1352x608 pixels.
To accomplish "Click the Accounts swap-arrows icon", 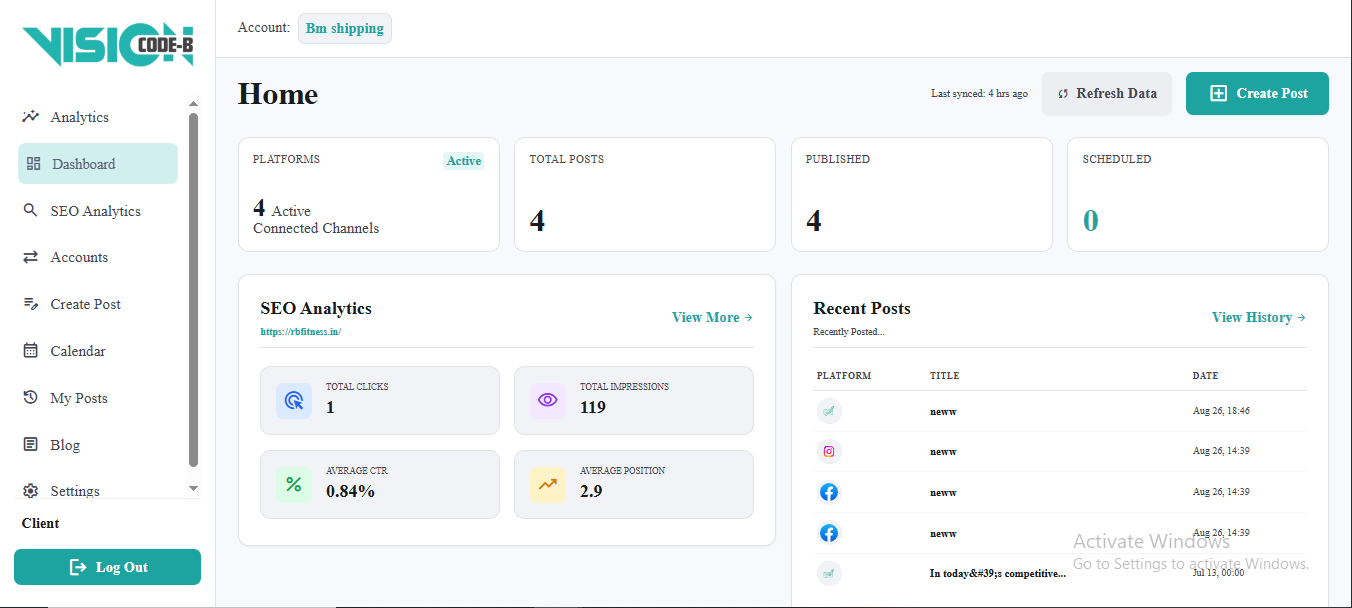I will click(30, 257).
